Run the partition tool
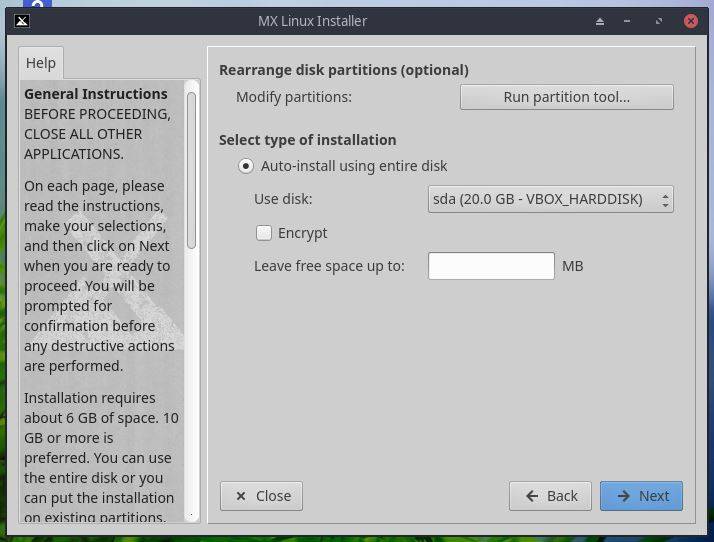Viewport: 714px width, 542px height. [x=566, y=97]
